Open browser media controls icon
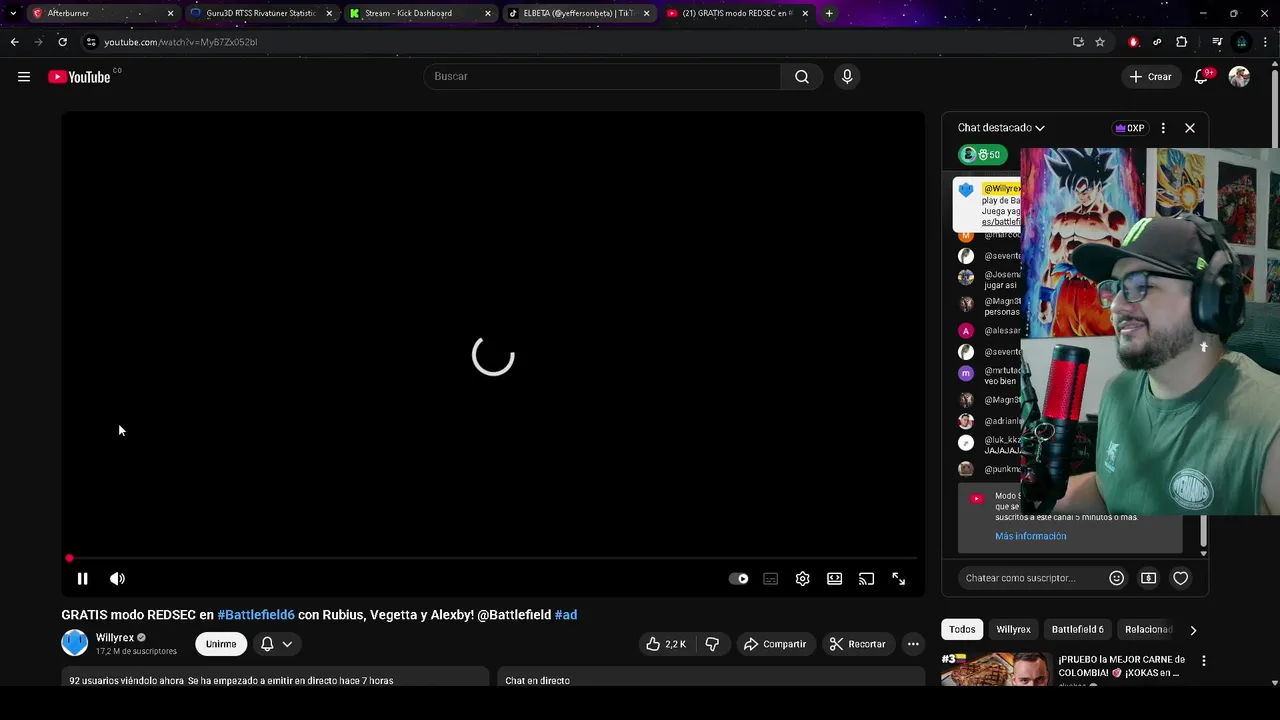 (1217, 42)
